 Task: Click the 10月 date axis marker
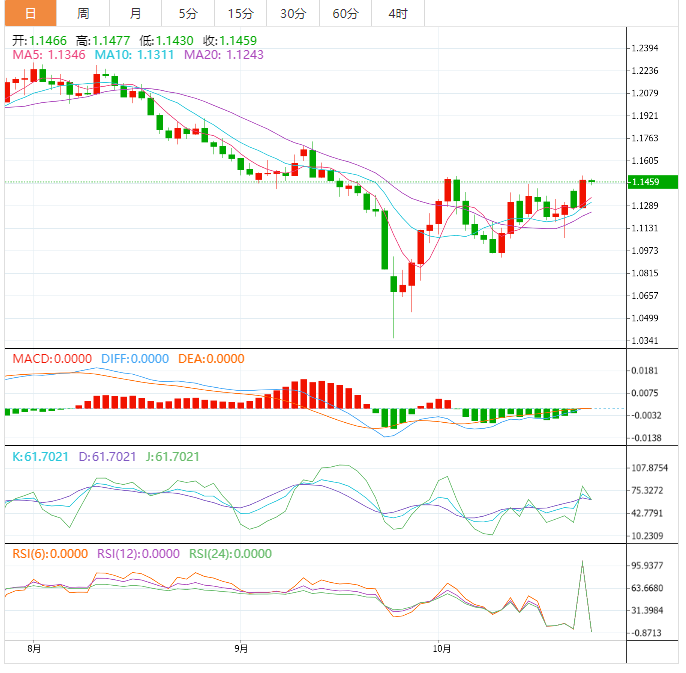[442, 648]
